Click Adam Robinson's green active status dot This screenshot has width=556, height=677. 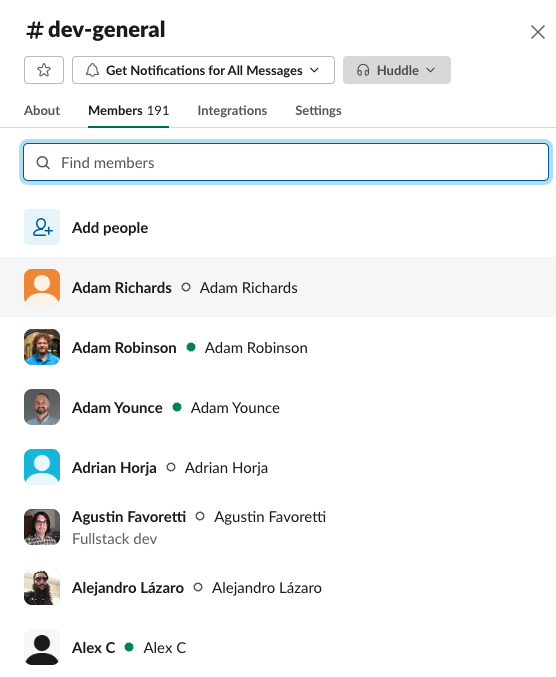[x=191, y=347]
